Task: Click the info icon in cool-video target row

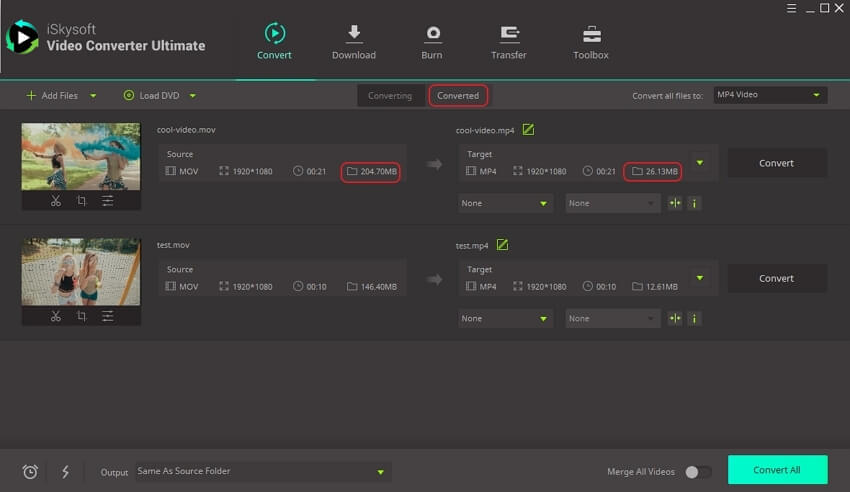Action: [x=694, y=203]
